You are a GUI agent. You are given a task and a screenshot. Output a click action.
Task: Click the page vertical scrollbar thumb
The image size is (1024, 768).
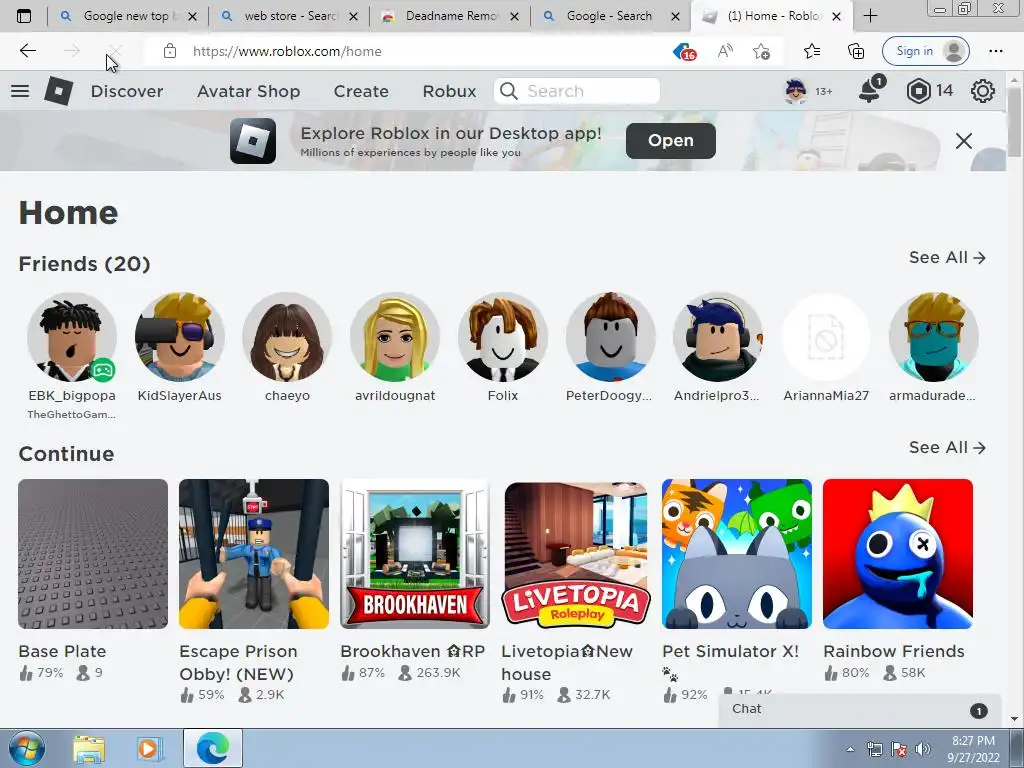point(1014,121)
